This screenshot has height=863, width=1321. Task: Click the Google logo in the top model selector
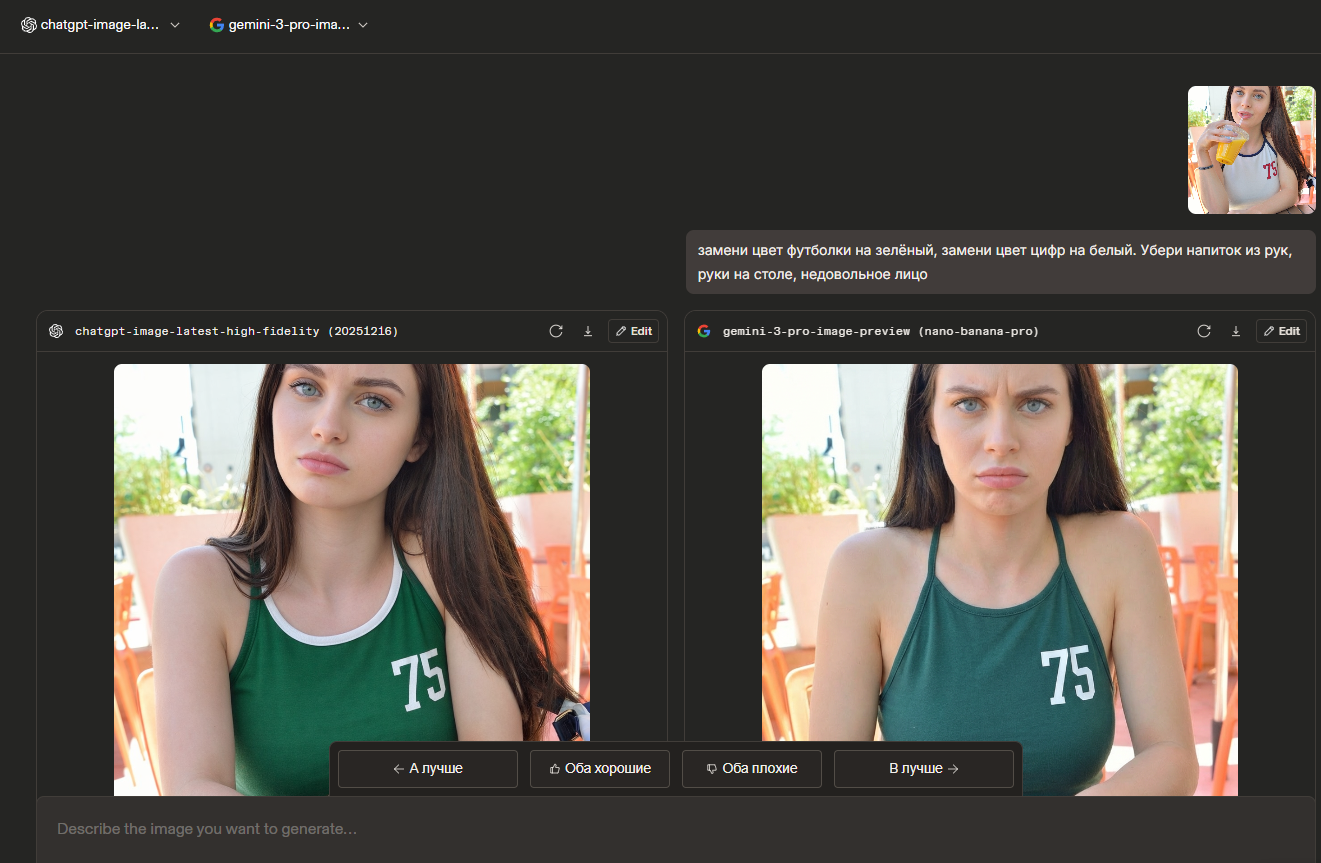216,25
